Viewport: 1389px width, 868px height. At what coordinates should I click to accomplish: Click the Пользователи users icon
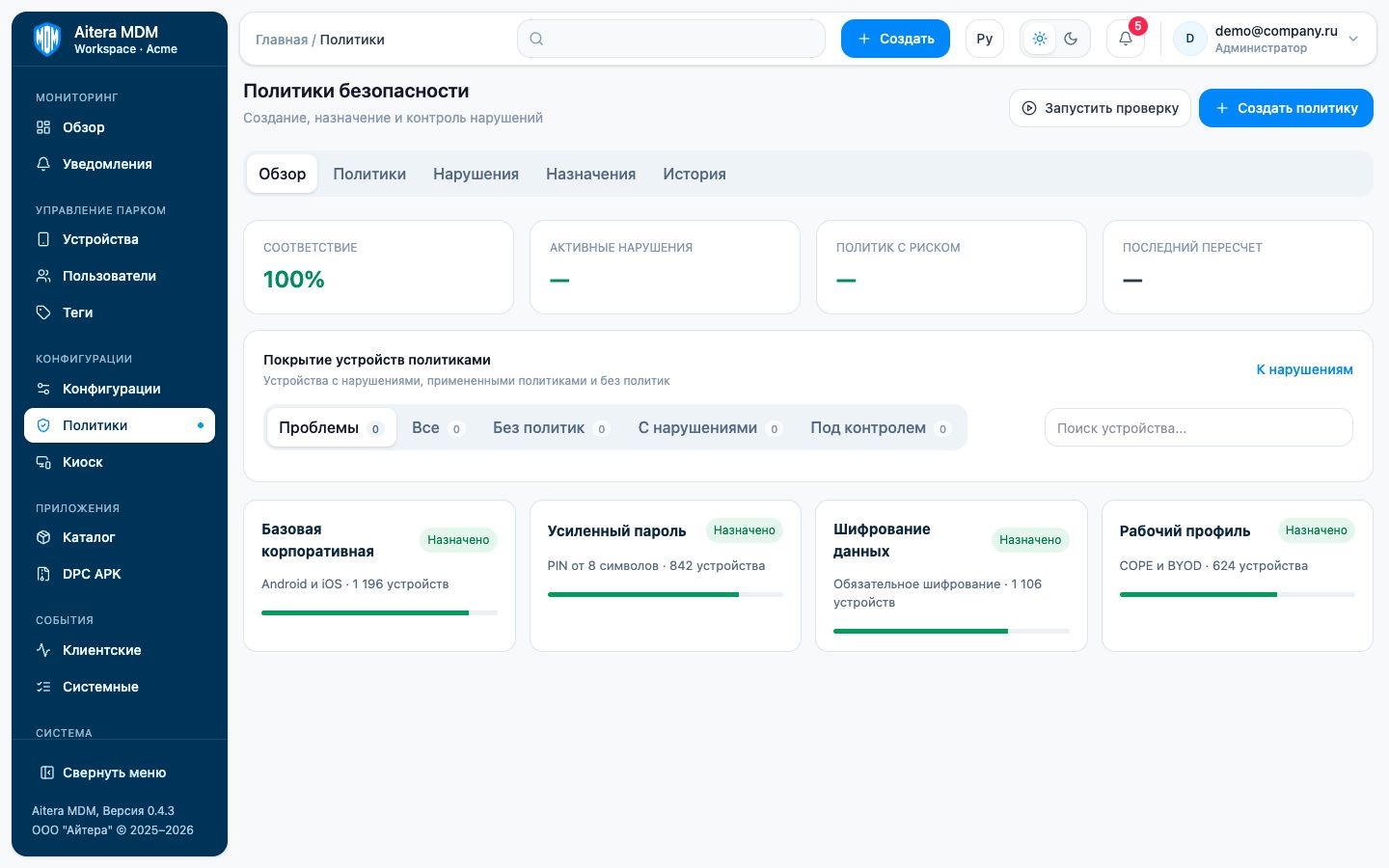click(43, 276)
